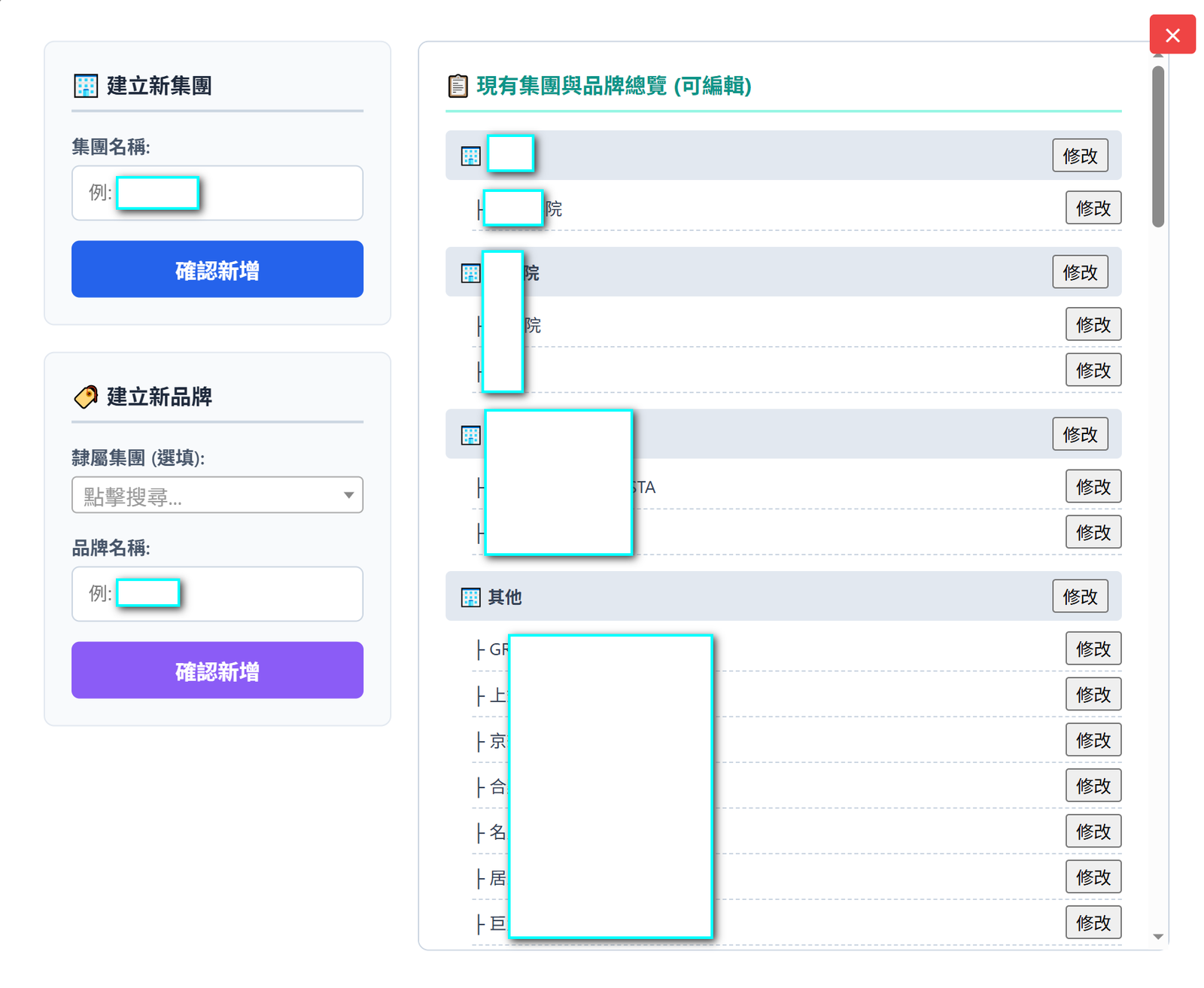Click 修改 on the row starting with 巨
The width and height of the screenshot is (1204, 988).
1093,923
